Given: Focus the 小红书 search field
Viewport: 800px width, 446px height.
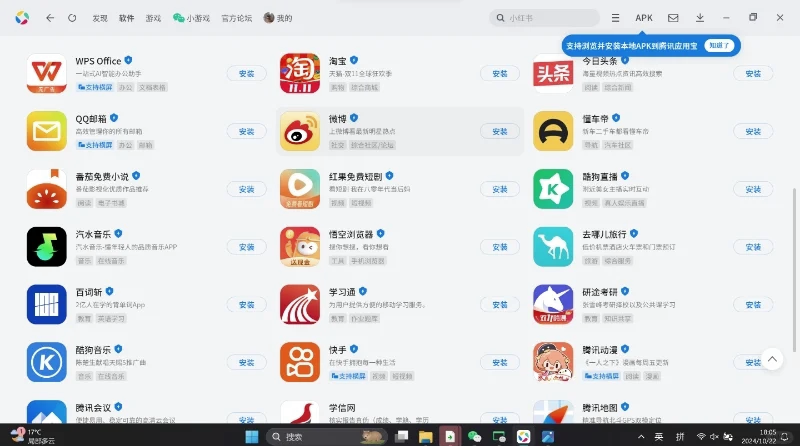Looking at the screenshot, I should click(x=544, y=18).
